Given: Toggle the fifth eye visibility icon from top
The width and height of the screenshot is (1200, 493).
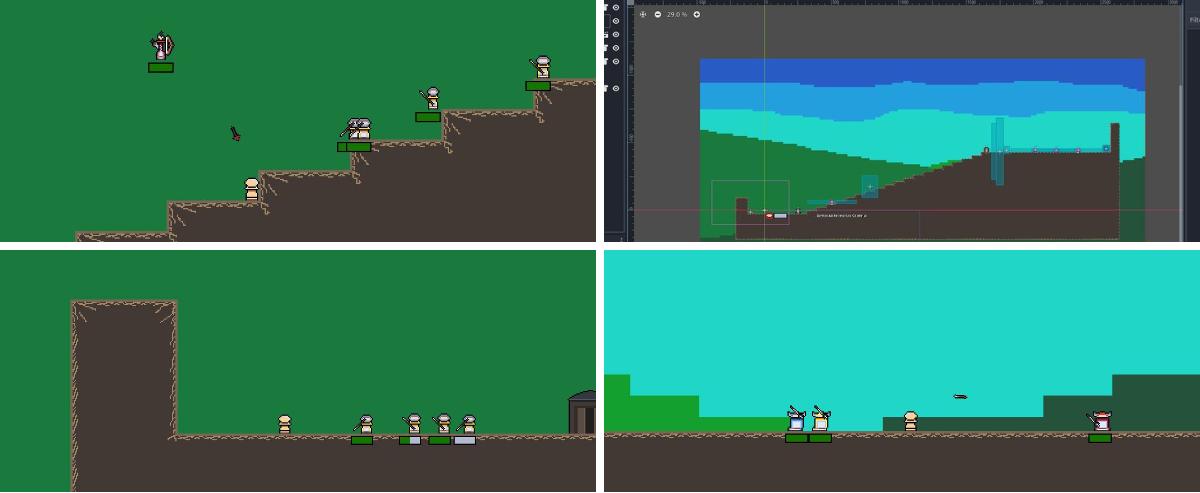Looking at the screenshot, I should pos(616,61).
